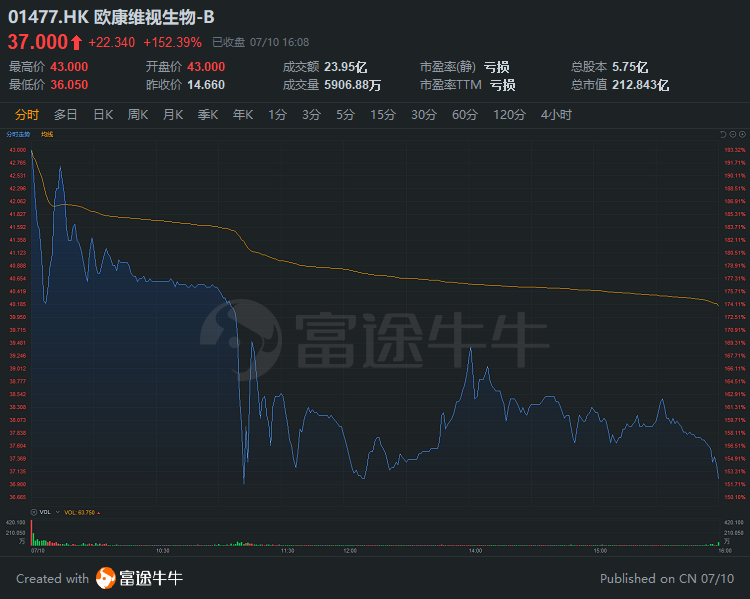Click the percent change +152.39%
Screen dimensions: 750x599
(173, 43)
